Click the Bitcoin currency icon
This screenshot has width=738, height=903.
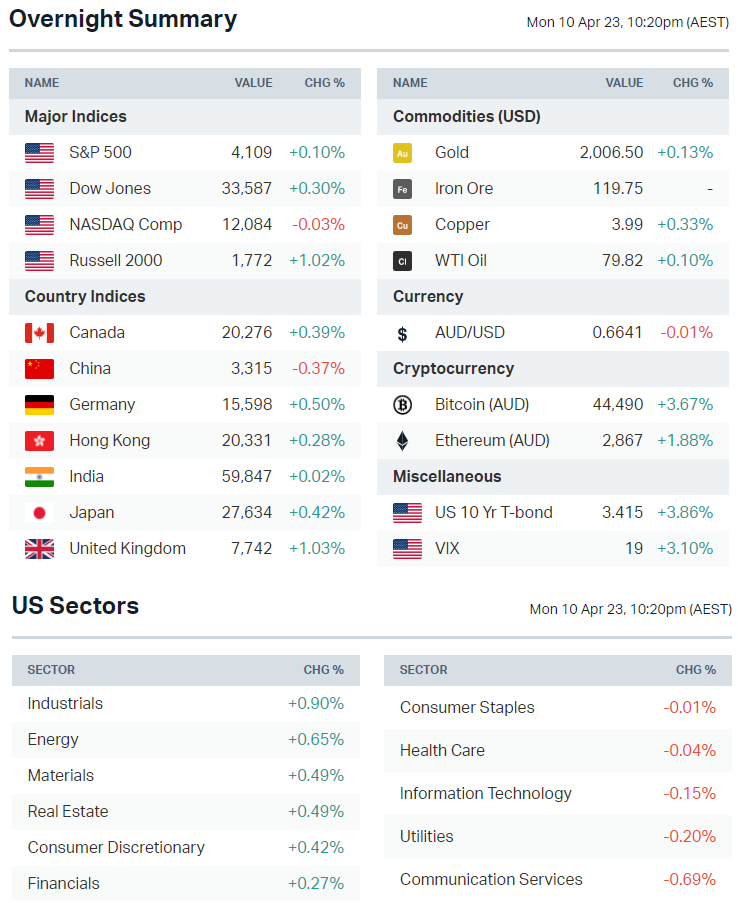402,405
